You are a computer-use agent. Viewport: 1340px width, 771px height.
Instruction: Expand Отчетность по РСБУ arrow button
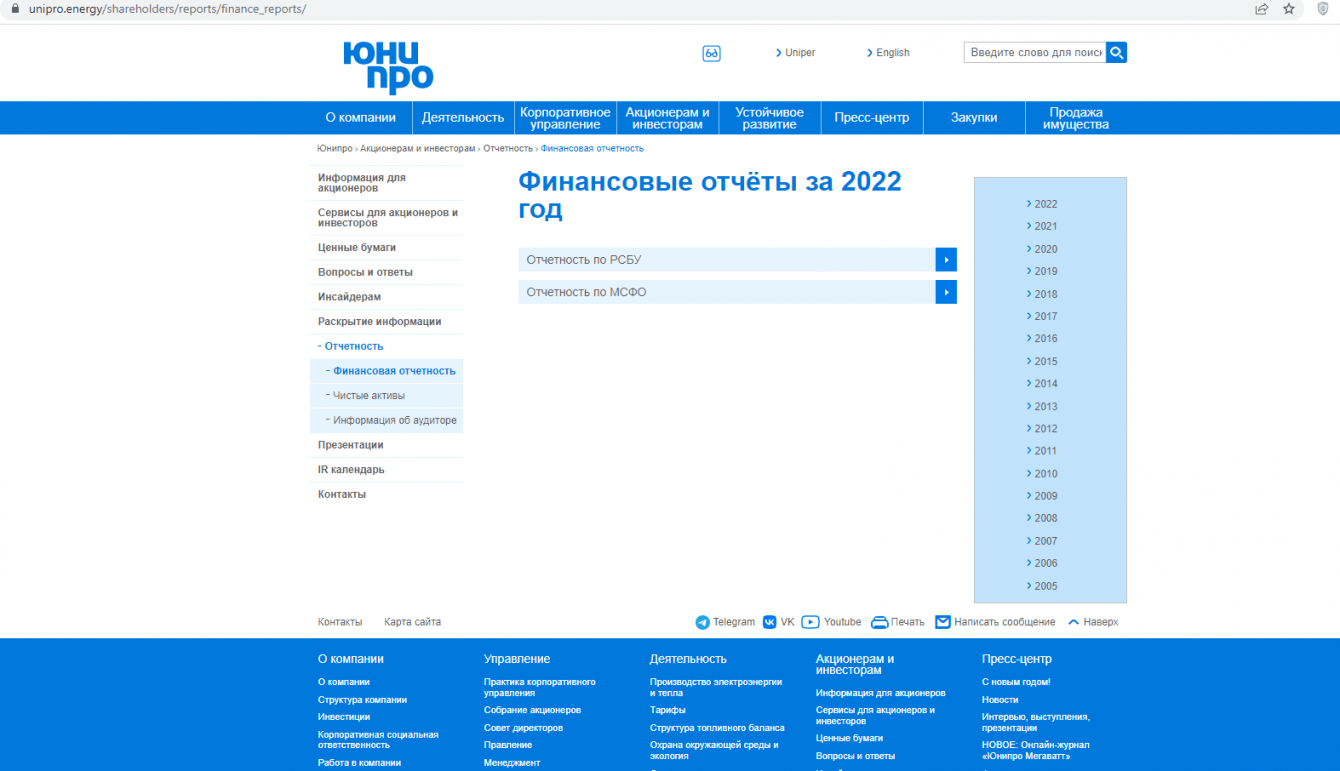(x=946, y=260)
